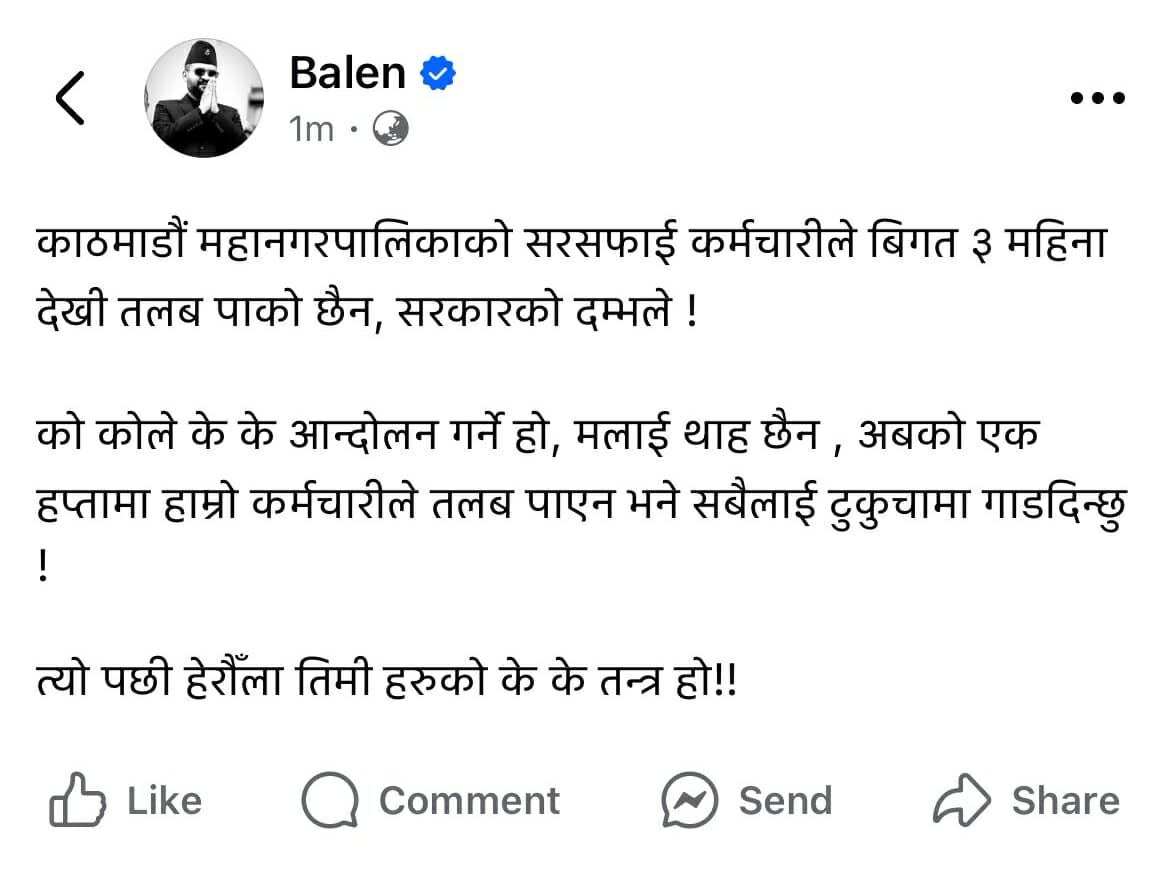Open the Balen profile name link
This screenshot has height=878, width=1170.
click(347, 73)
